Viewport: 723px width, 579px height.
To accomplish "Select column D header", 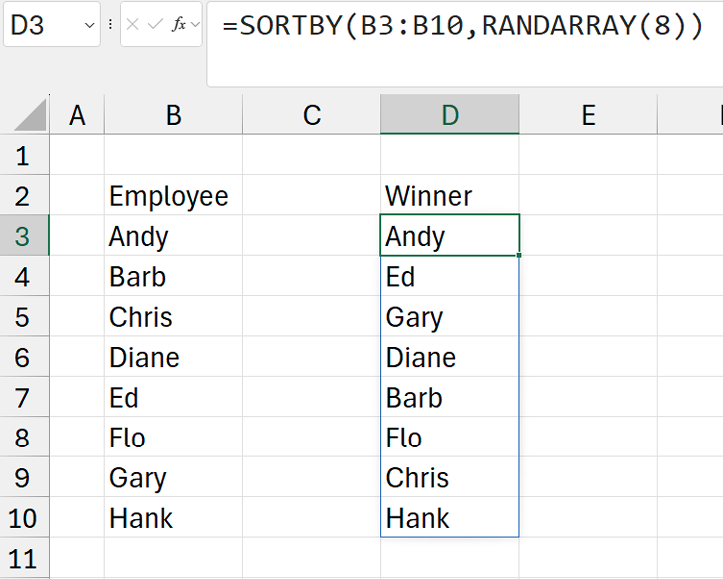I will click(450, 116).
